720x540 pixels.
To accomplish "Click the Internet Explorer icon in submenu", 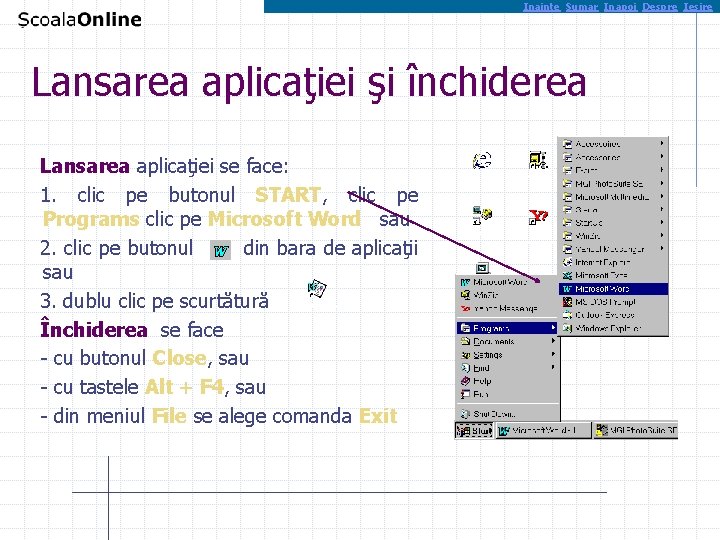I will pos(568,262).
